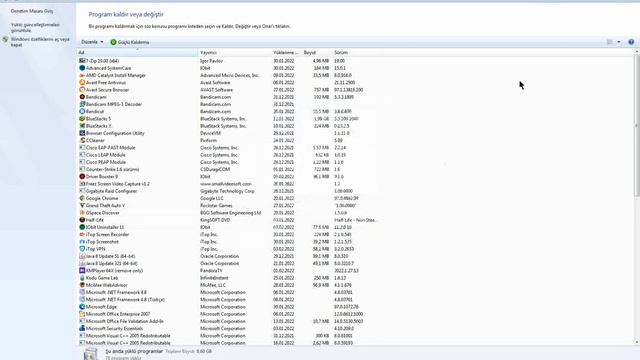Click the Microsoft Edge icon
Viewport: 640px width, 360px height.
coord(82,307)
